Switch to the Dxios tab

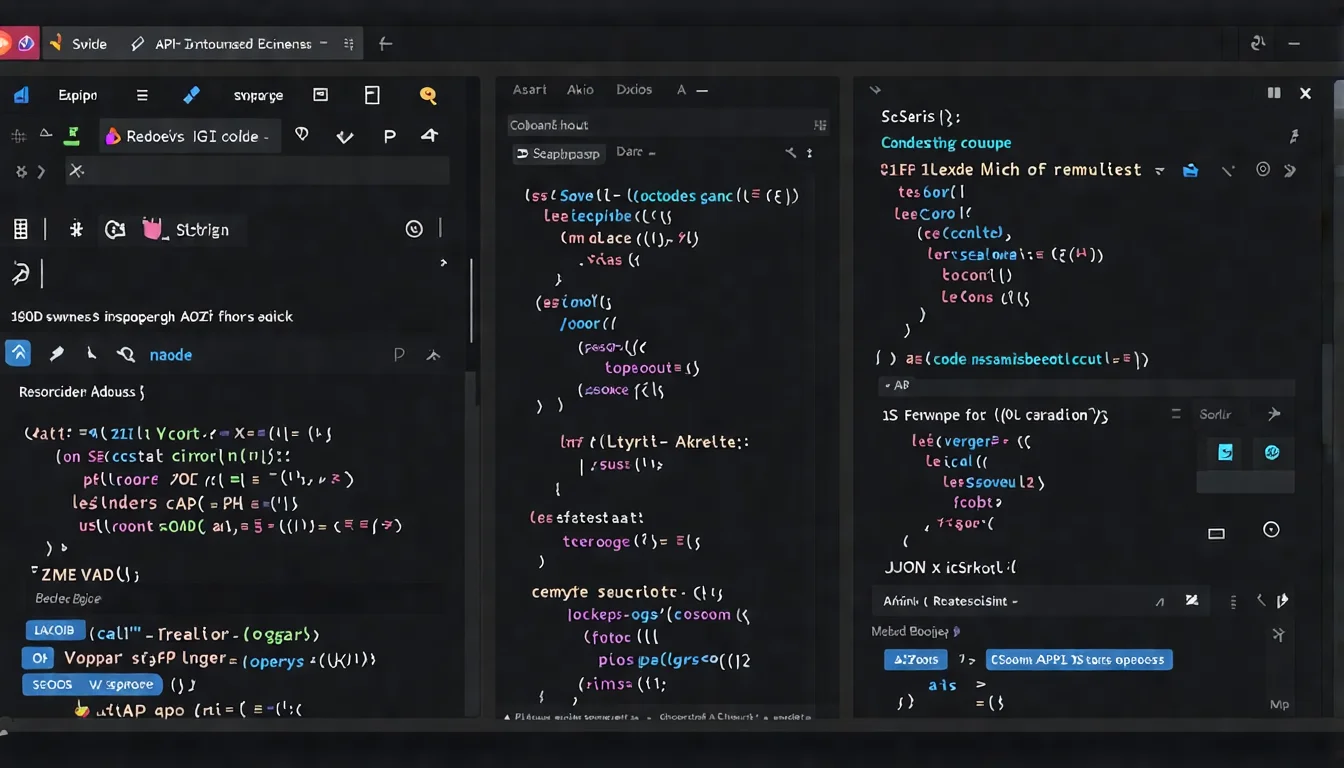[634, 89]
